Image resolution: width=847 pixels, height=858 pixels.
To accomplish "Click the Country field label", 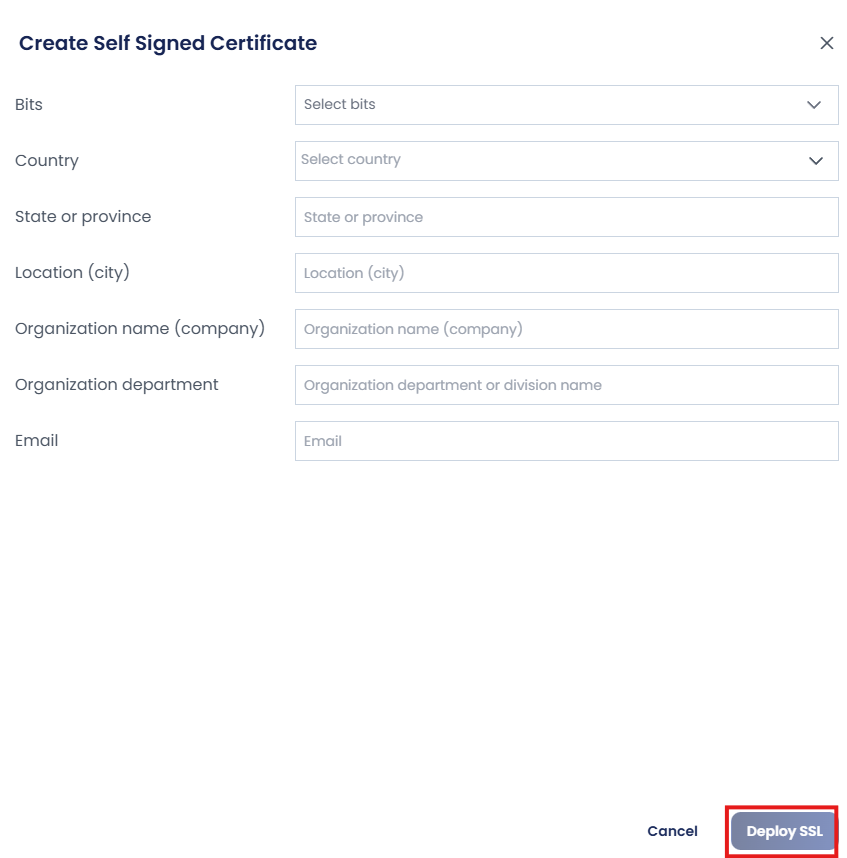I will [47, 161].
